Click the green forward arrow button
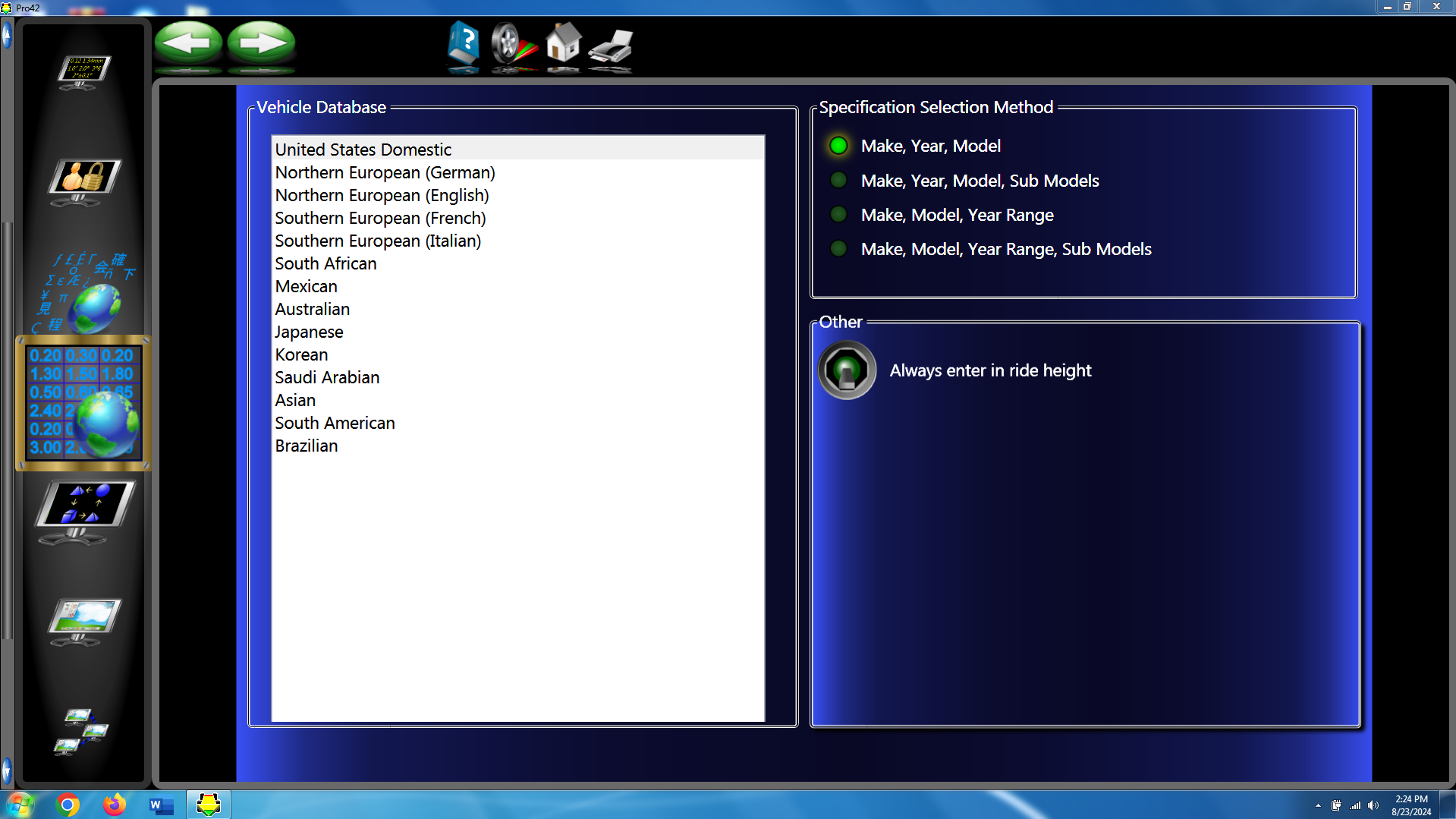 point(261,43)
